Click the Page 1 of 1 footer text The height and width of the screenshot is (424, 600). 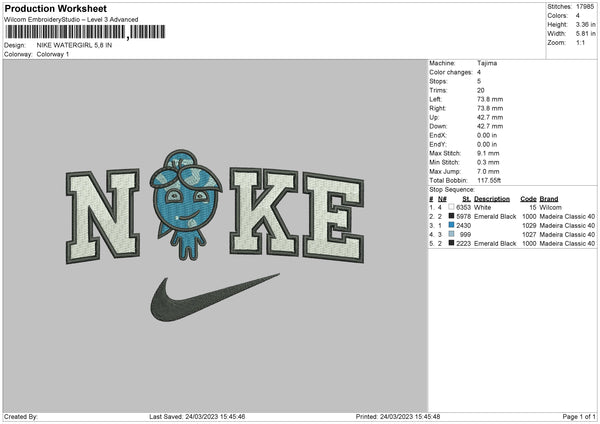[579, 416]
